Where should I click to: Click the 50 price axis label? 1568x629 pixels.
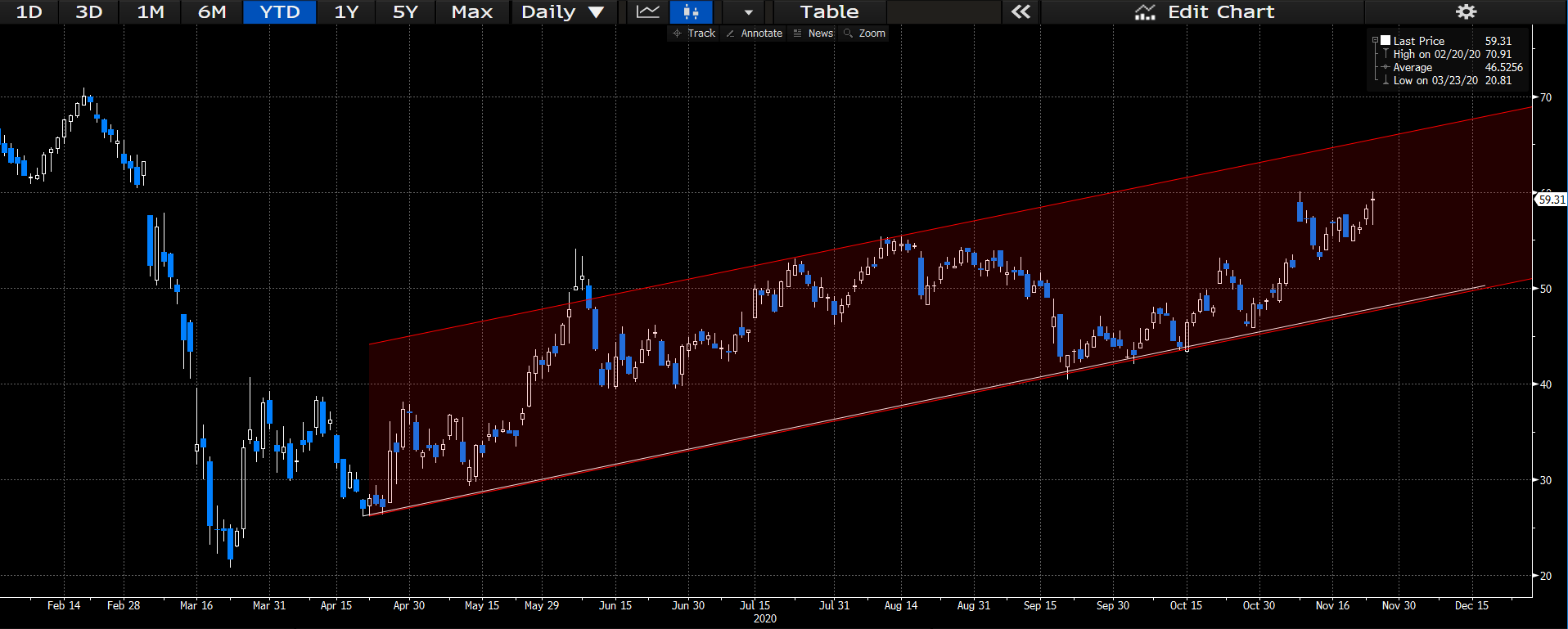[x=1545, y=289]
